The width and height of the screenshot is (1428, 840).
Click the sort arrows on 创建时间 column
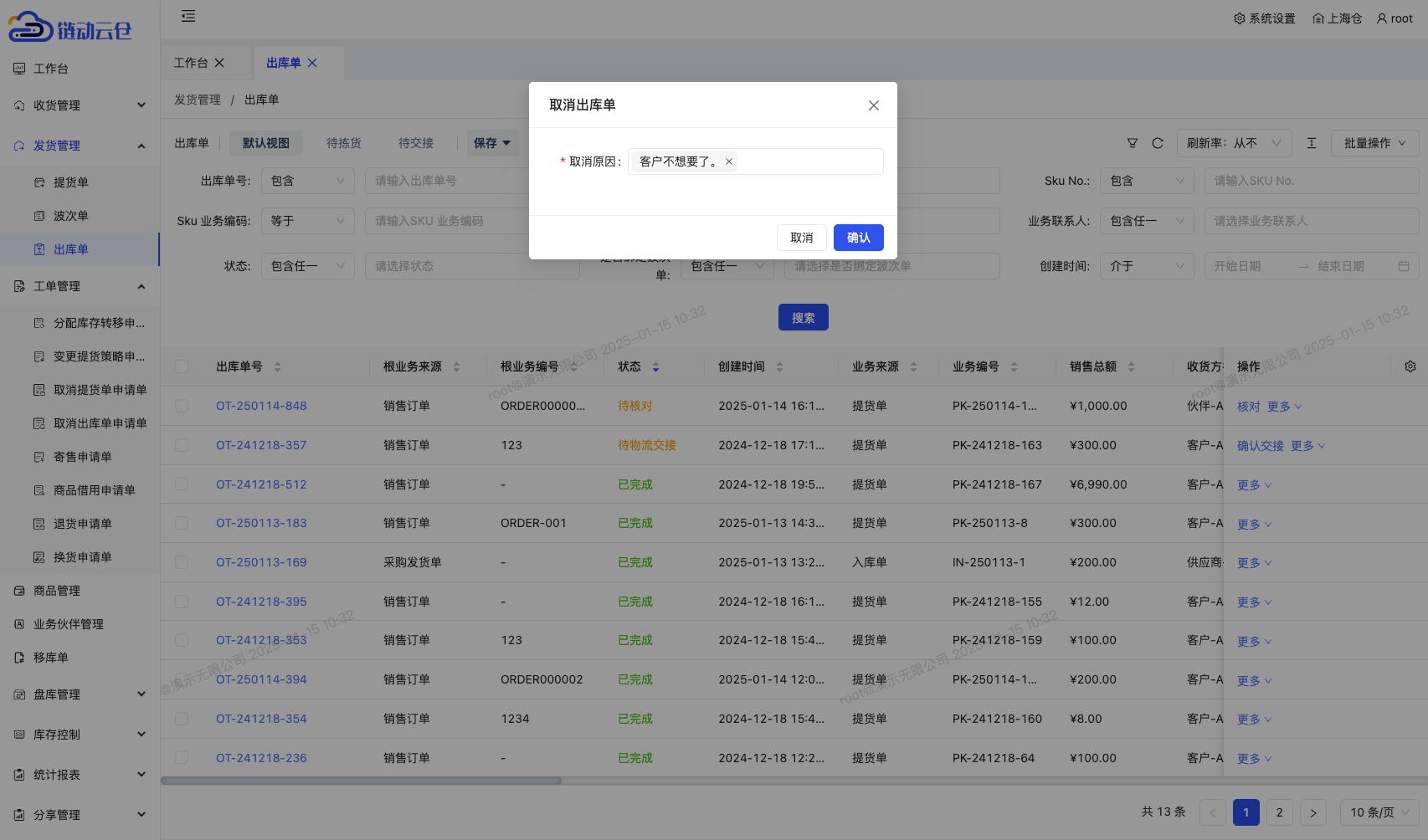pyautogui.click(x=779, y=366)
